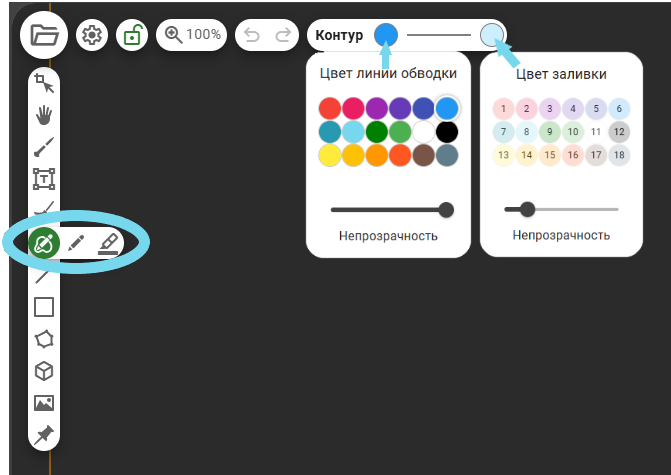Select the highlighter marker tool
The image size is (671, 475).
(x=109, y=243)
